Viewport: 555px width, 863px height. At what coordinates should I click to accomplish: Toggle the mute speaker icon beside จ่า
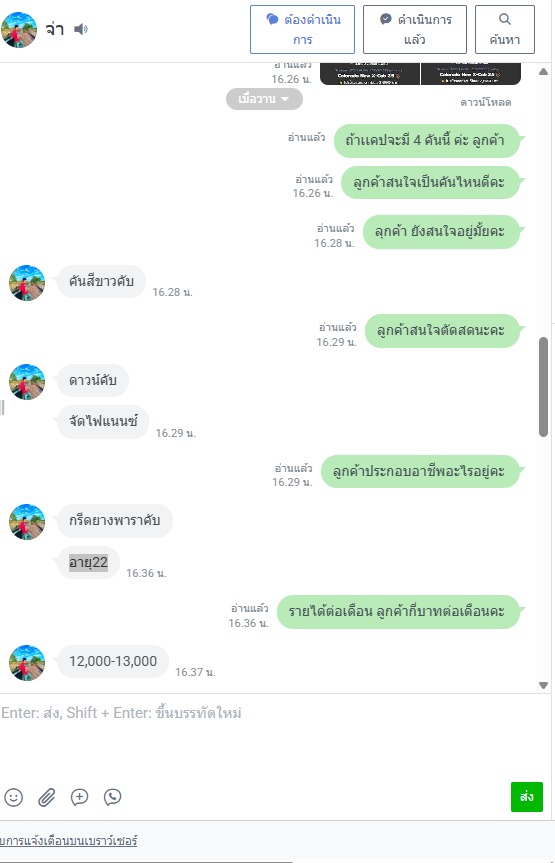[81, 29]
